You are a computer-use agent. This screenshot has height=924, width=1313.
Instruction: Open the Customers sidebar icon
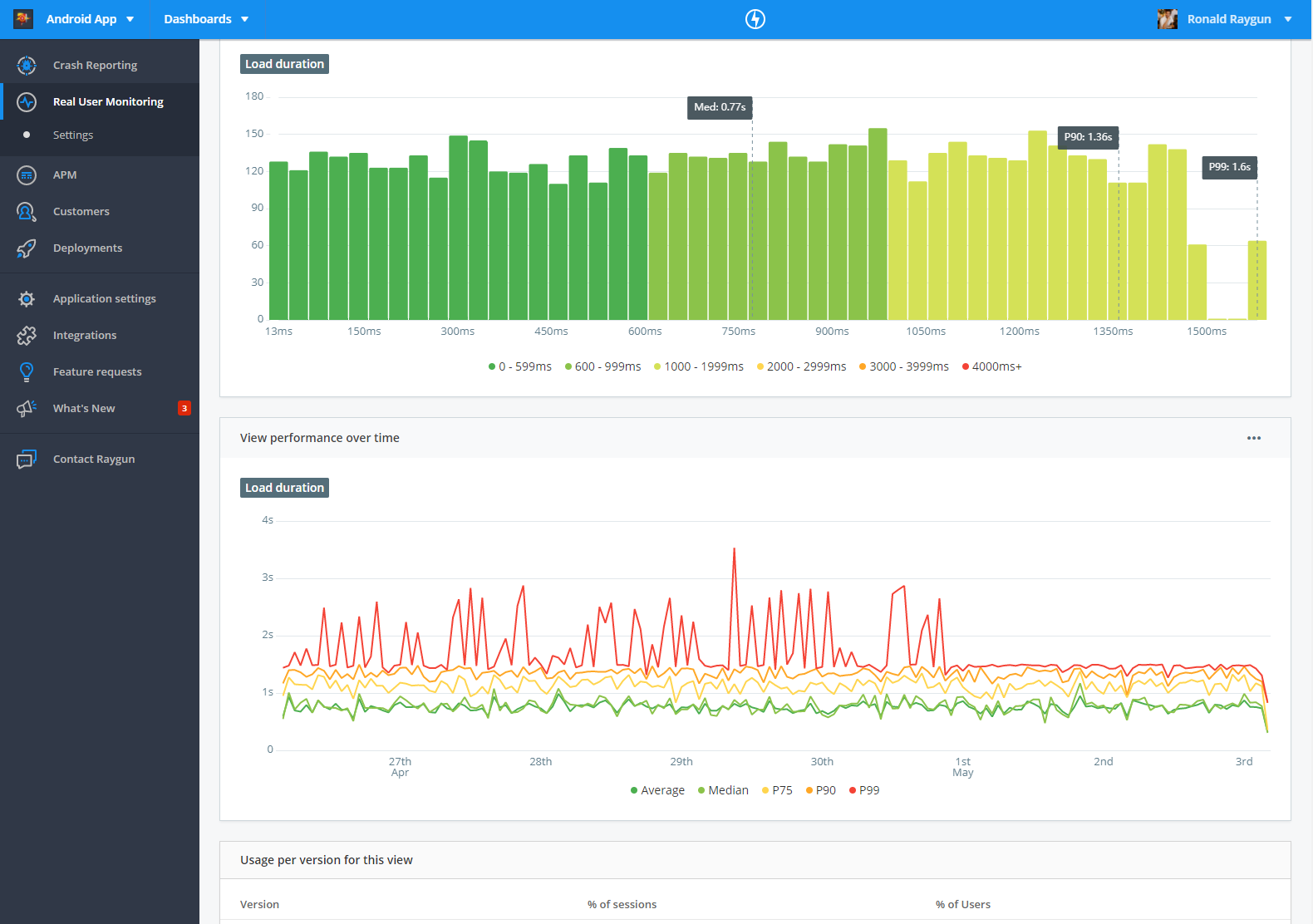[x=27, y=211]
